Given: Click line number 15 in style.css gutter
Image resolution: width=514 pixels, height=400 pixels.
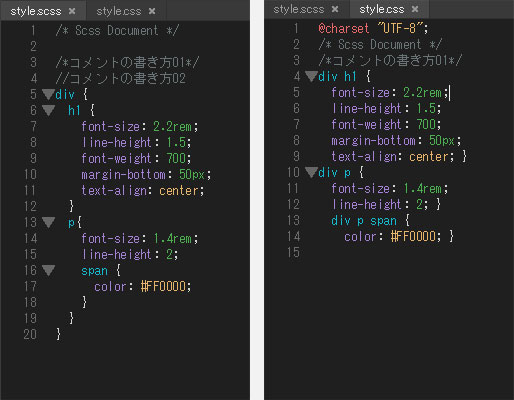Looking at the screenshot, I should (x=293, y=252).
